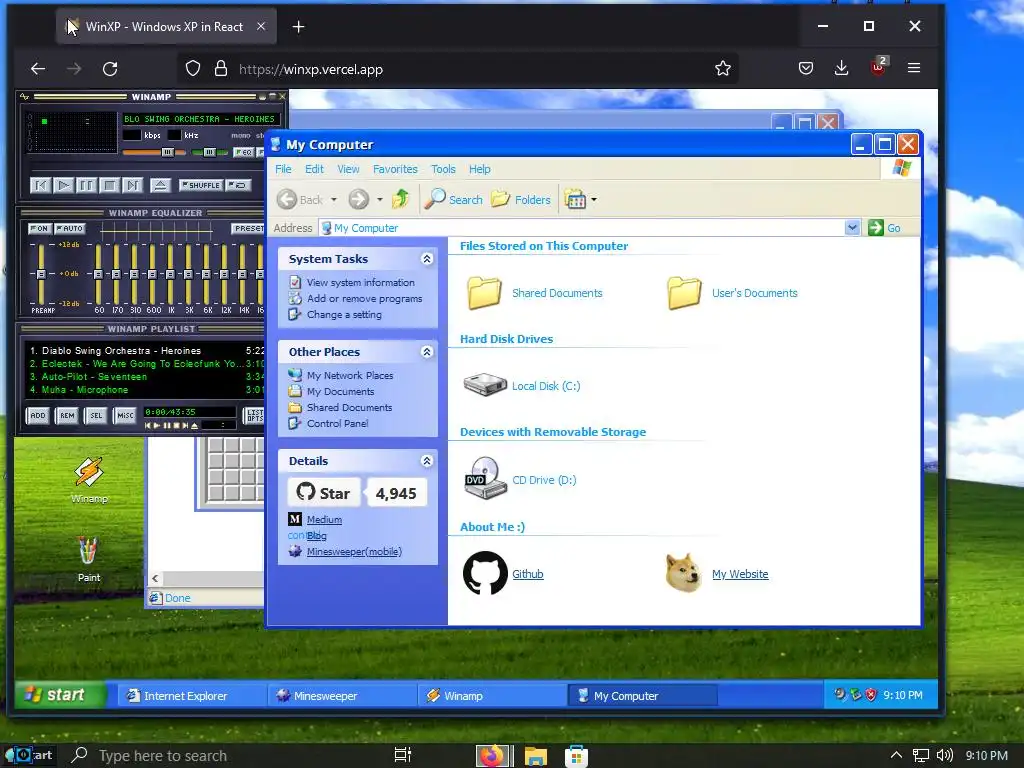1024x768 pixels.
Task: Open the Favorites menu
Action: (395, 169)
